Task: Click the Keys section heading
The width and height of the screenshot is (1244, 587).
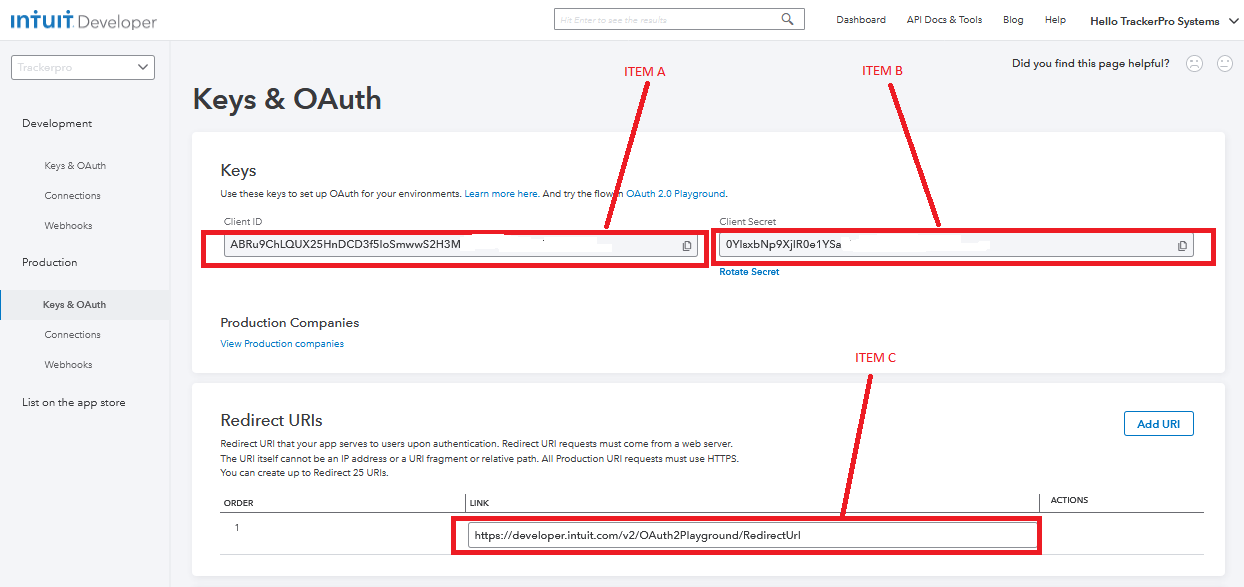Action: pos(239,171)
